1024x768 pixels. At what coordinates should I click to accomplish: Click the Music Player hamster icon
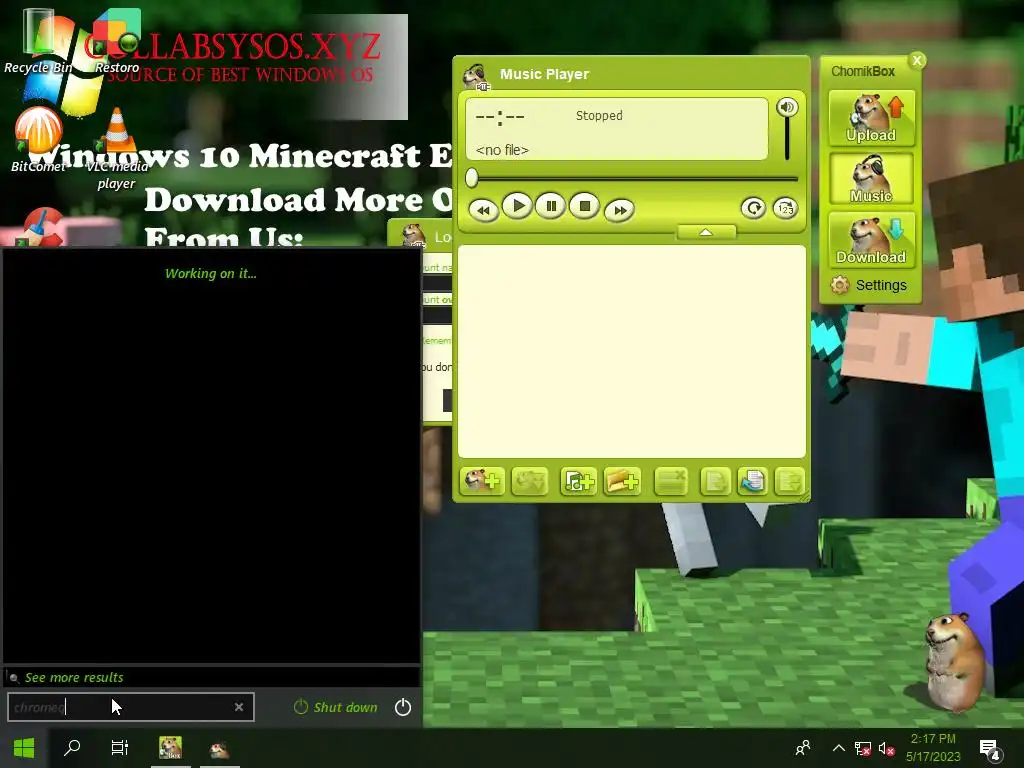[476, 76]
